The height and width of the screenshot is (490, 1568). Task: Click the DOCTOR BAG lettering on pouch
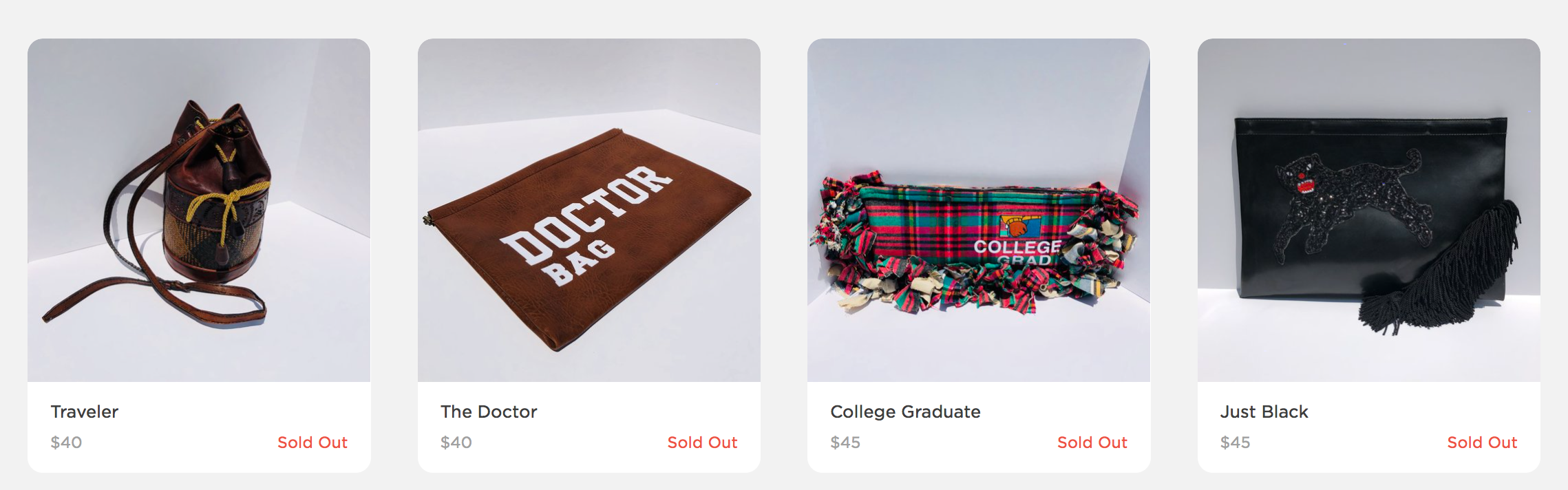(x=585, y=224)
